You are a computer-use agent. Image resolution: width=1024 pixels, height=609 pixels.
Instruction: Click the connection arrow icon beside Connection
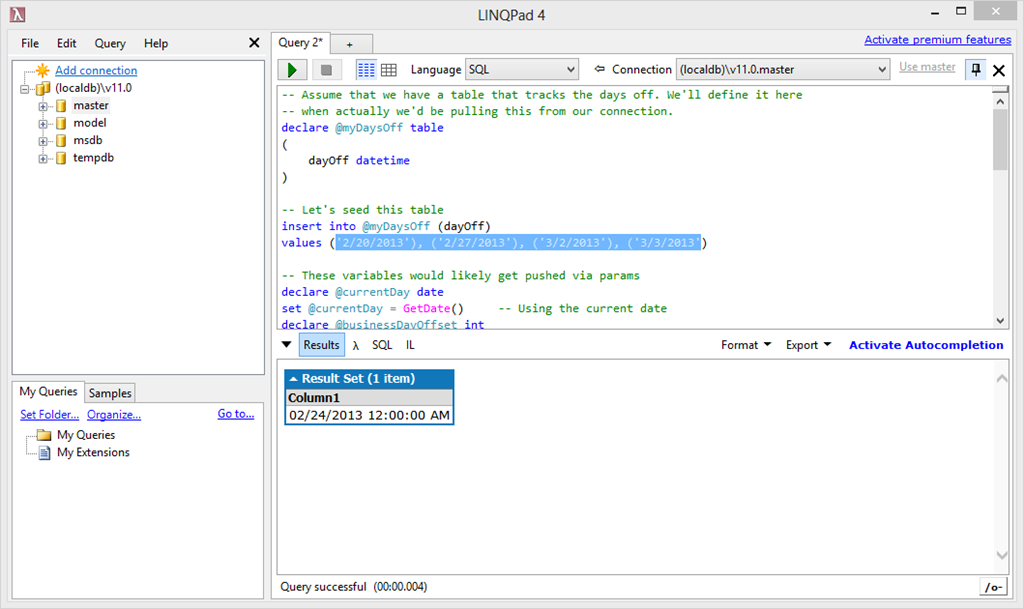tap(600, 69)
